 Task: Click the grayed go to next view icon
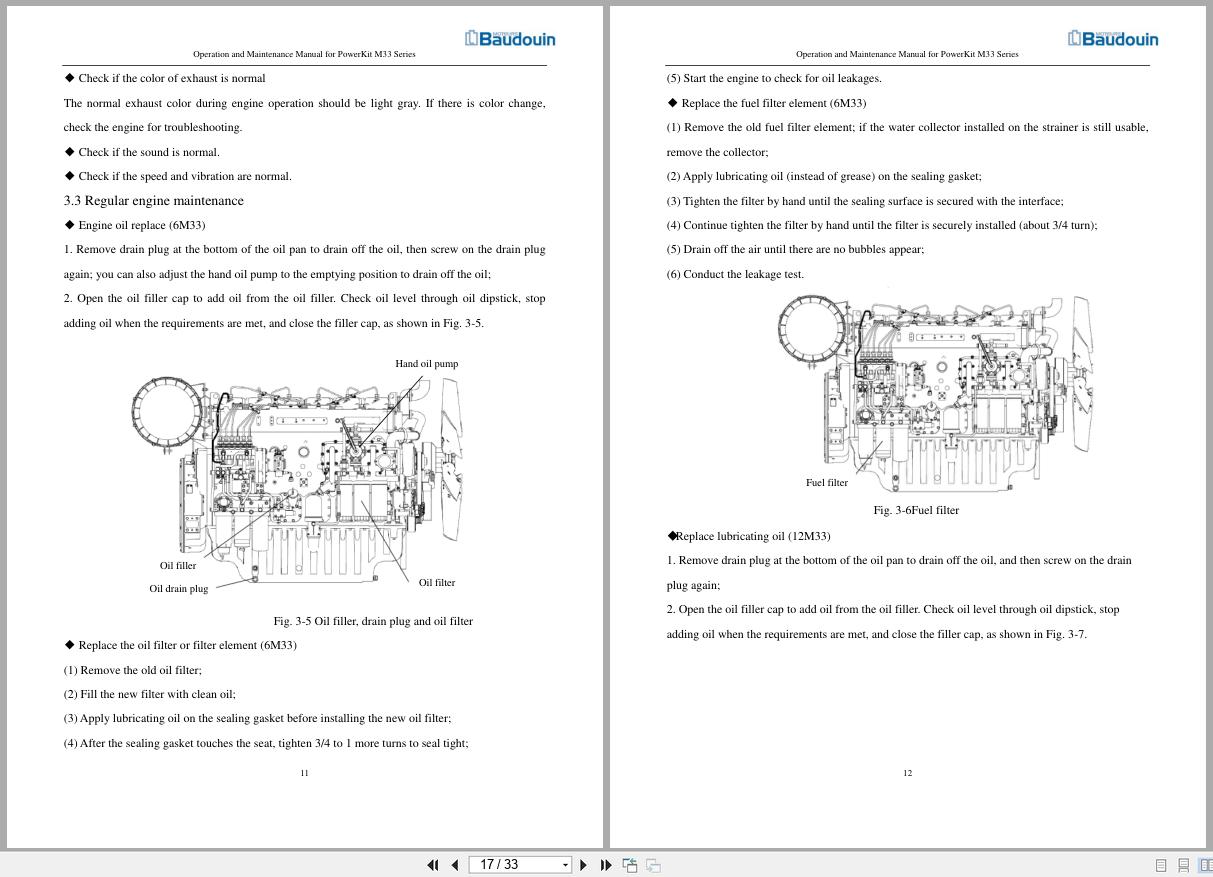point(653,865)
